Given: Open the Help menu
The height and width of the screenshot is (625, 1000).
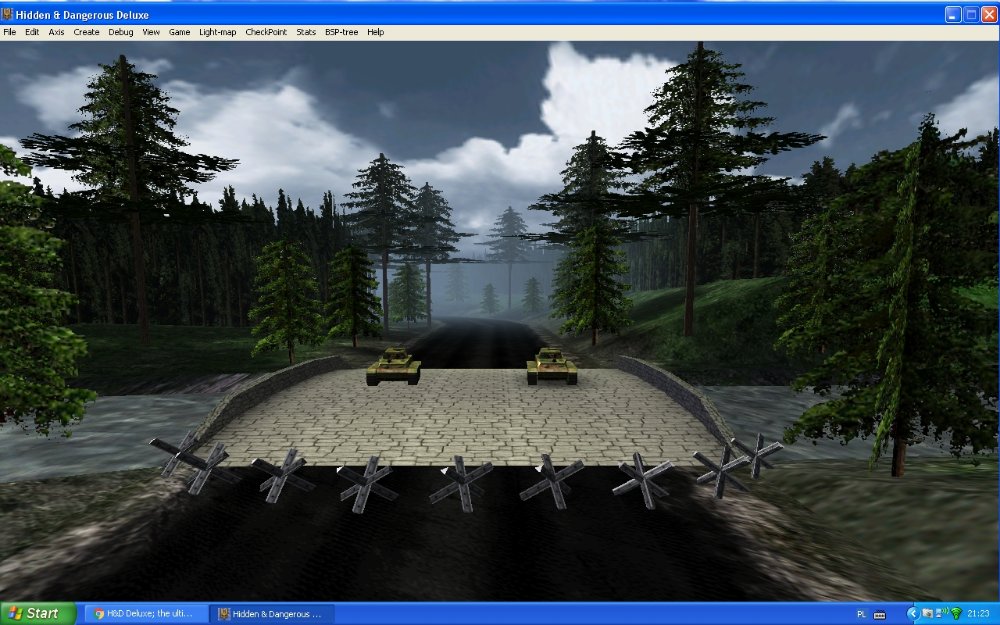Looking at the screenshot, I should (376, 32).
